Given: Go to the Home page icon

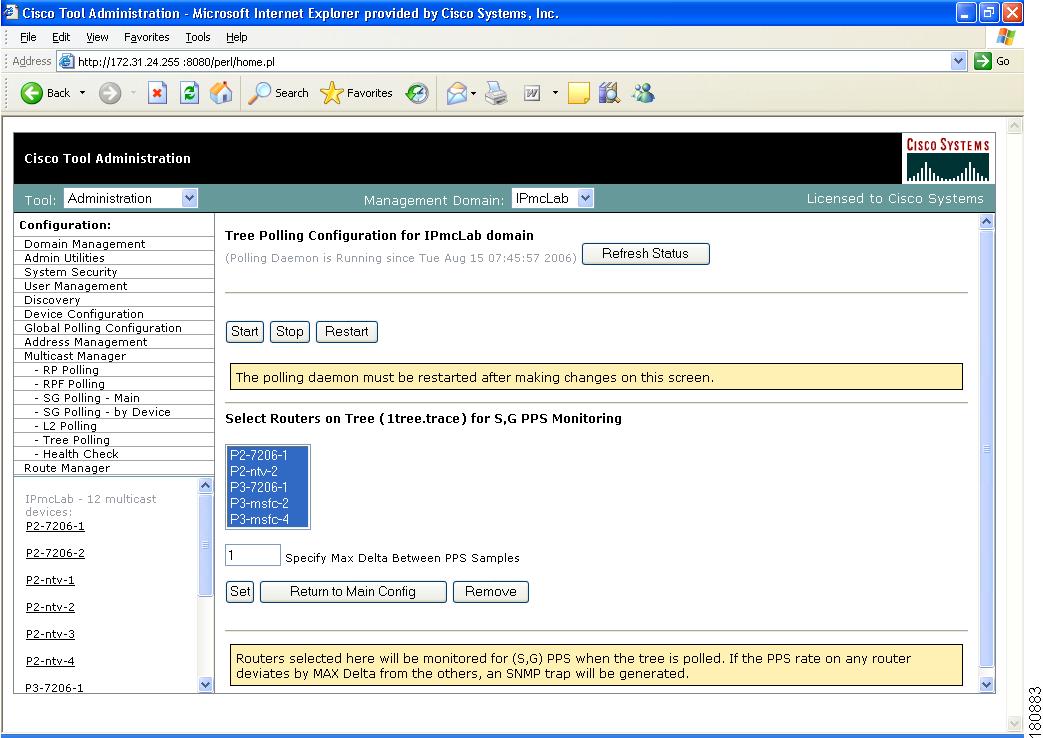Looking at the screenshot, I should tap(222, 93).
